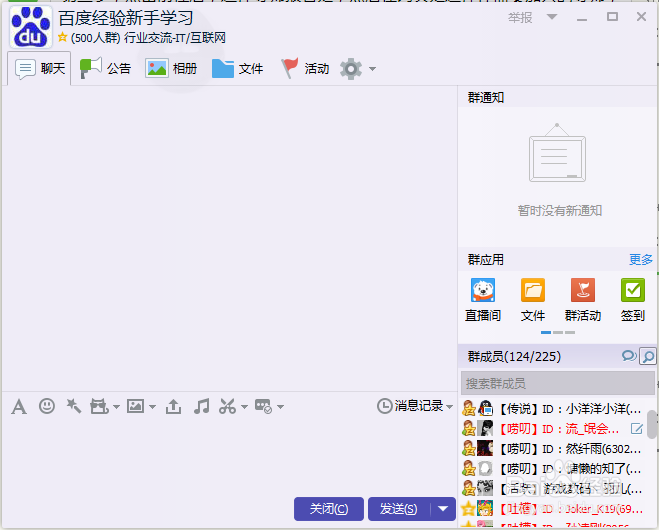Click the message bubble settings icon
The image size is (659, 530).
click(264, 406)
